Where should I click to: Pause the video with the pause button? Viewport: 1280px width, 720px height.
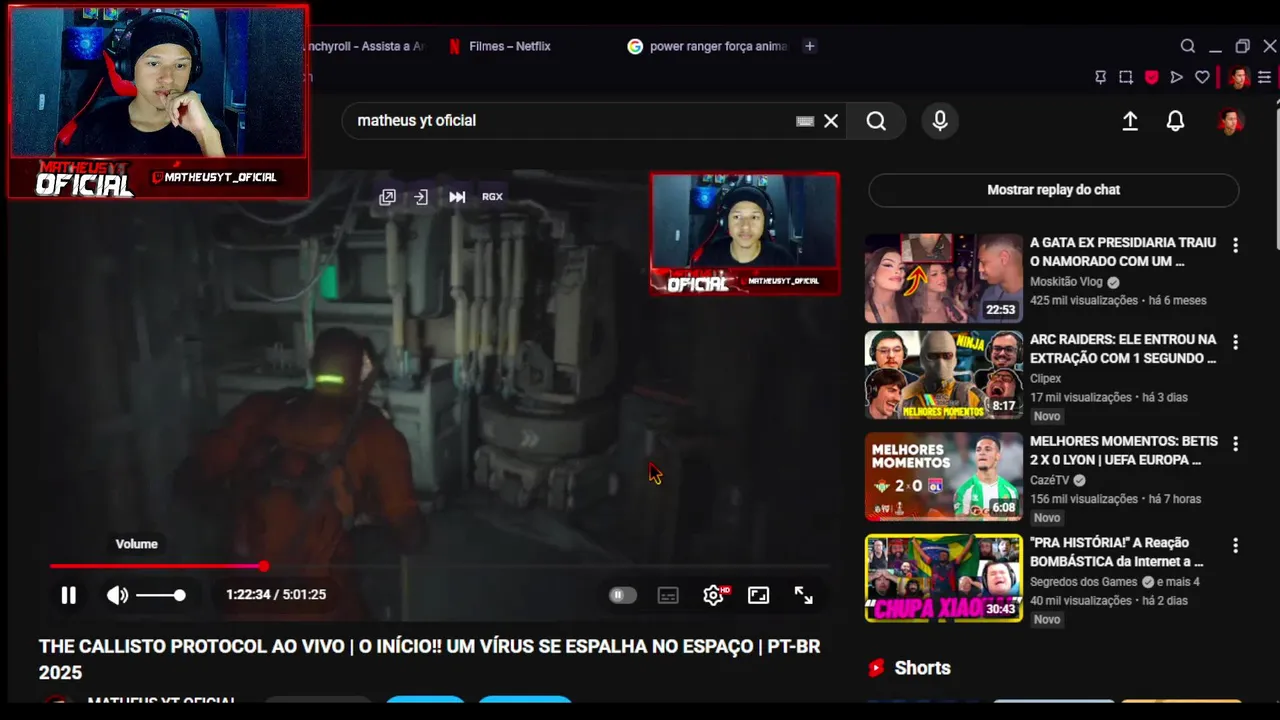coord(68,595)
